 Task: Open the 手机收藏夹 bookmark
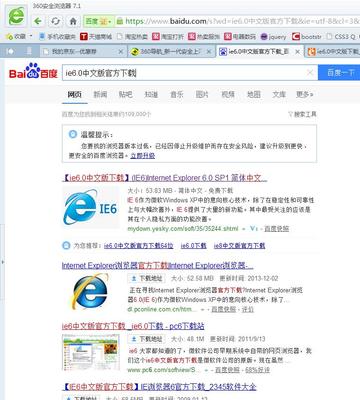click(57, 36)
